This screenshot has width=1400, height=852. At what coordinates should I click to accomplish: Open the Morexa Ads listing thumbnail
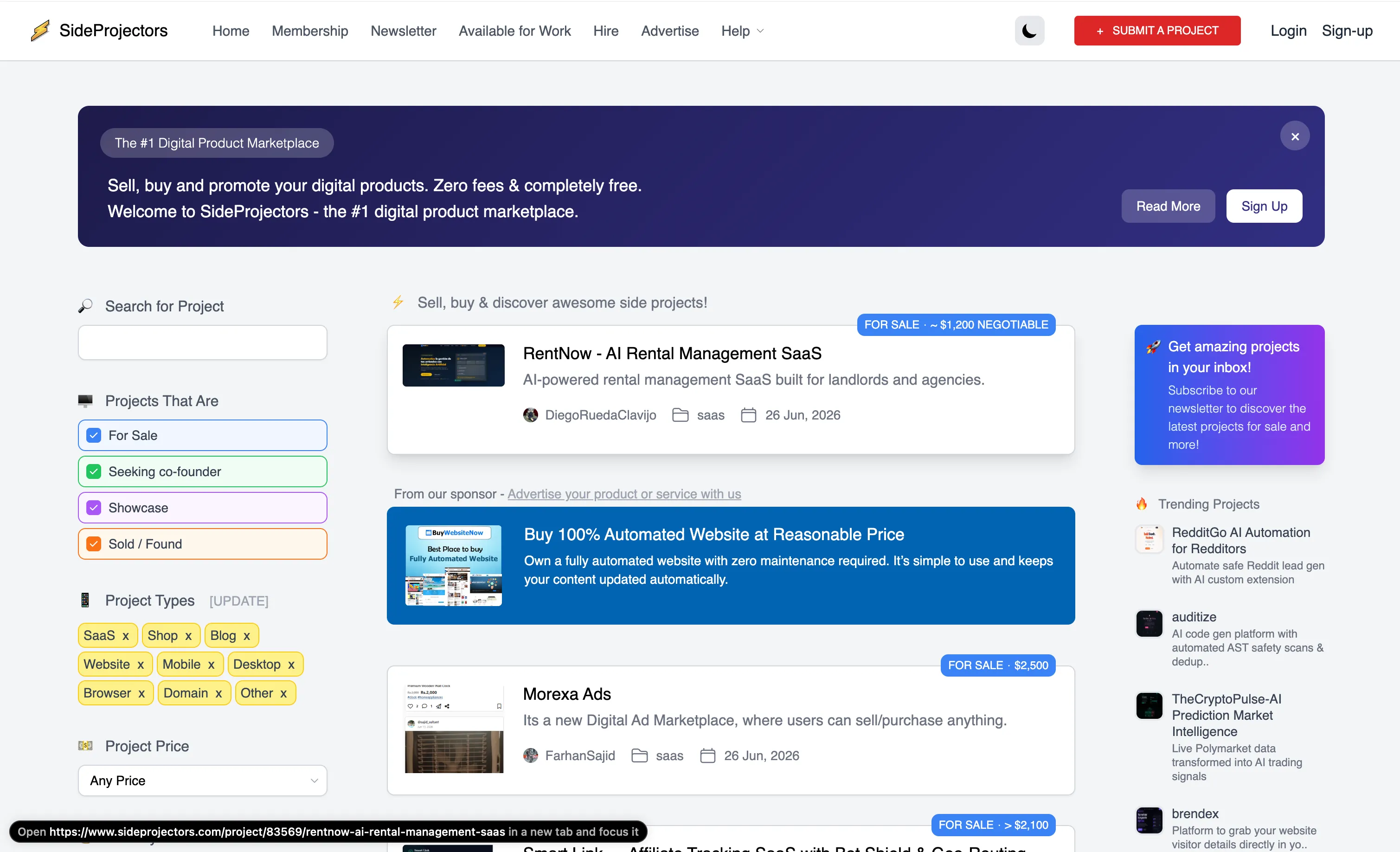point(453,729)
